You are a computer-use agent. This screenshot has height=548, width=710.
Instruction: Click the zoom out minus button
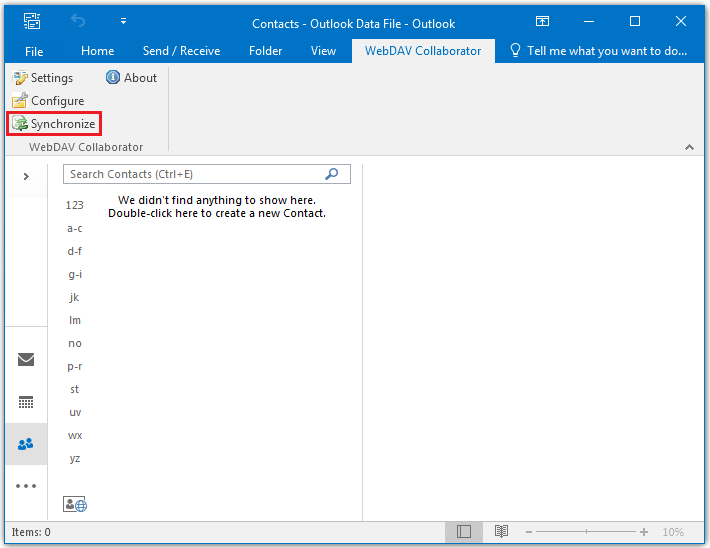[528, 532]
